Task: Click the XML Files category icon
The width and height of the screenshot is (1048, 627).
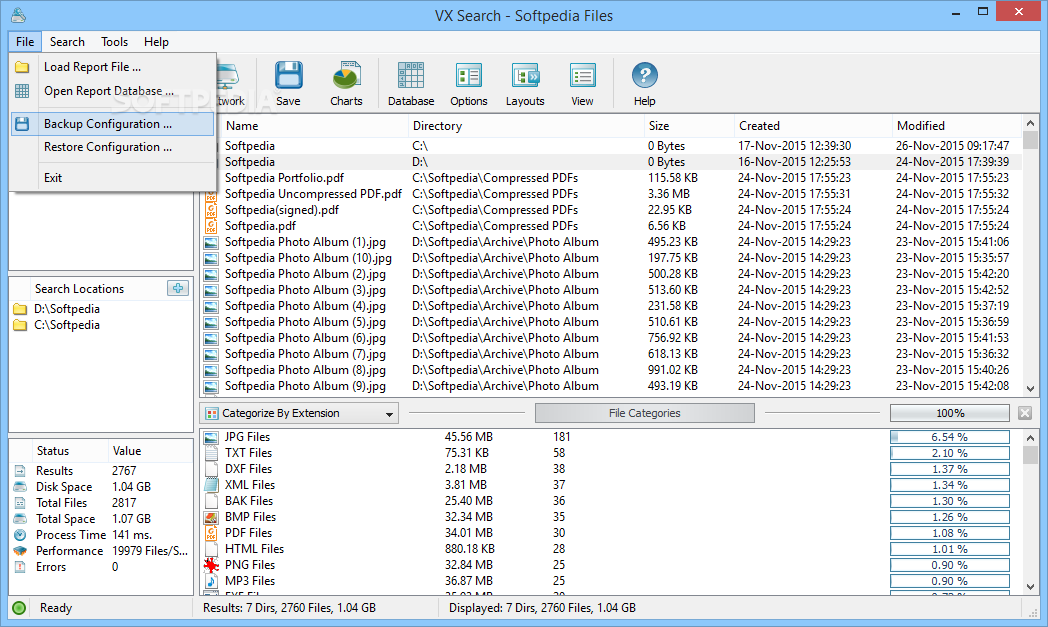Action: [211, 485]
